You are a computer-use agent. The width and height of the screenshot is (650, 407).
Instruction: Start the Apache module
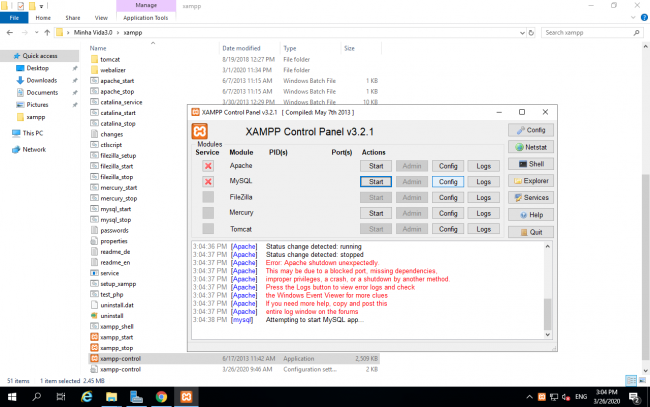click(x=376, y=166)
